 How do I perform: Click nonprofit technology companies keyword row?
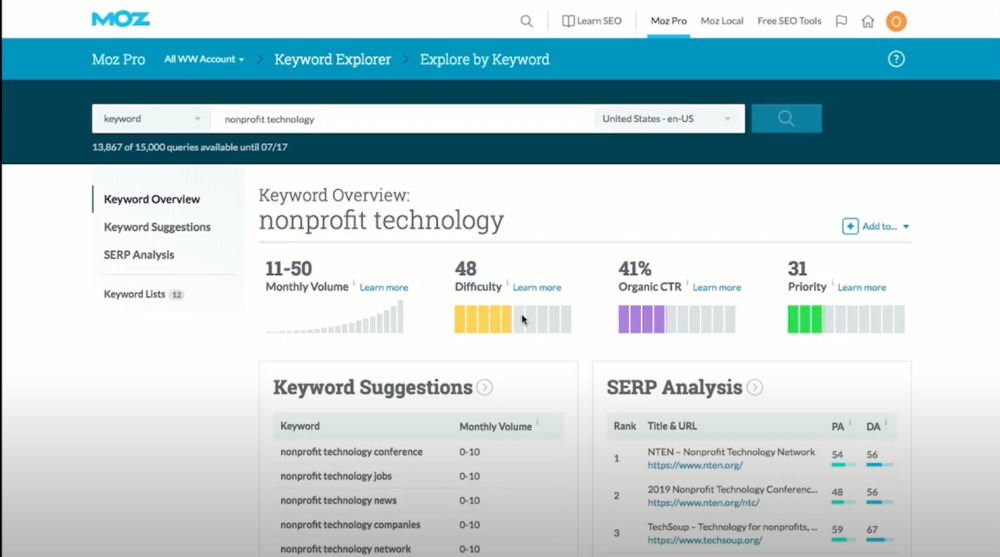(x=418, y=524)
